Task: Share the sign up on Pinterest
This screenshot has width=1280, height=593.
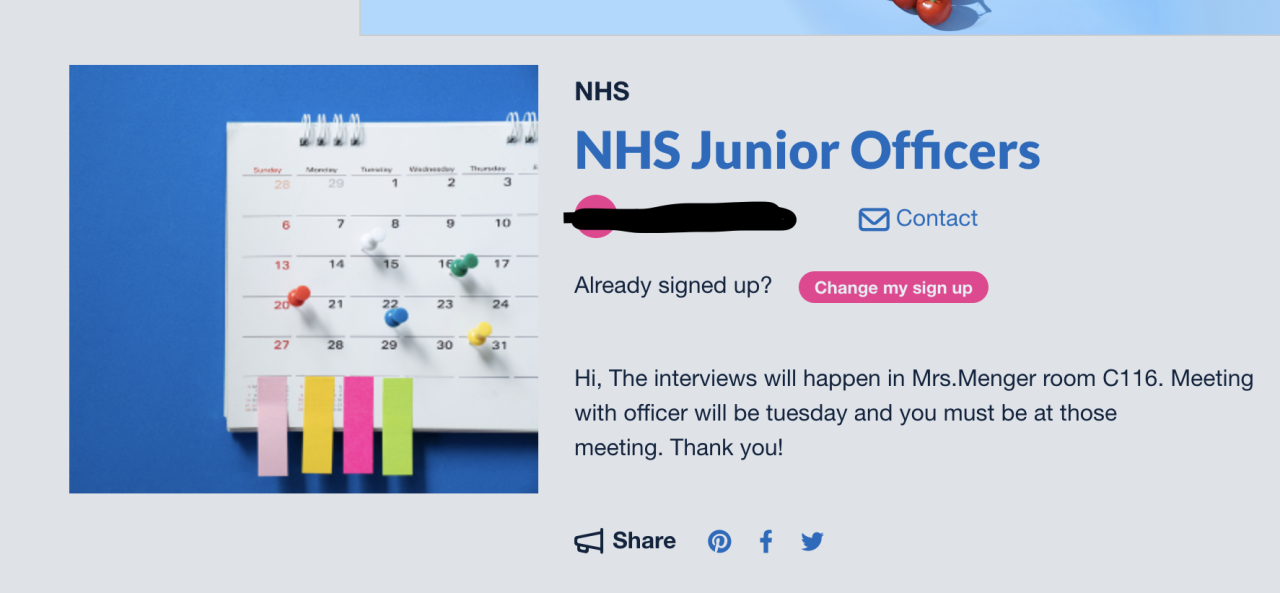Action: pyautogui.click(x=720, y=542)
